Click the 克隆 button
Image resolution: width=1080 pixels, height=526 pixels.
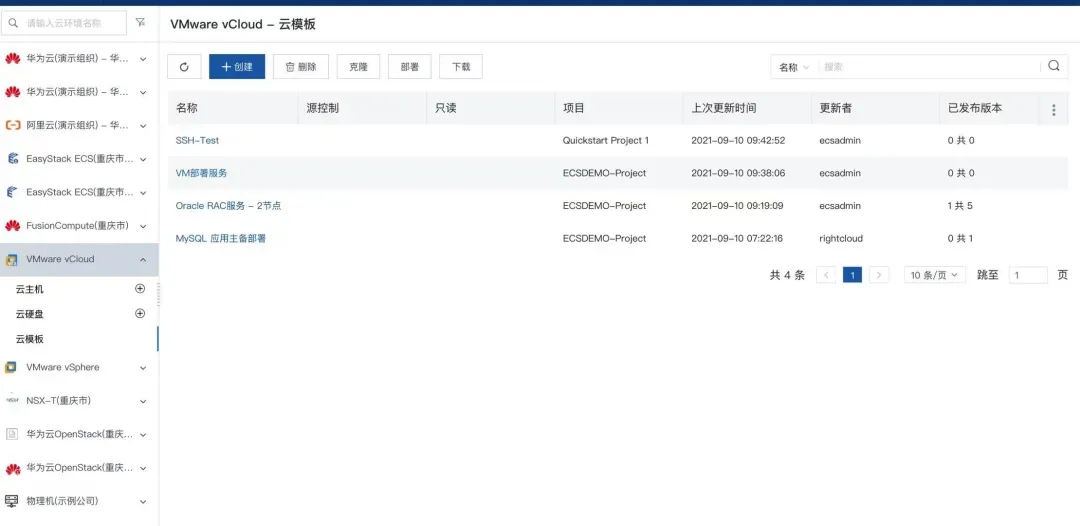click(358, 67)
